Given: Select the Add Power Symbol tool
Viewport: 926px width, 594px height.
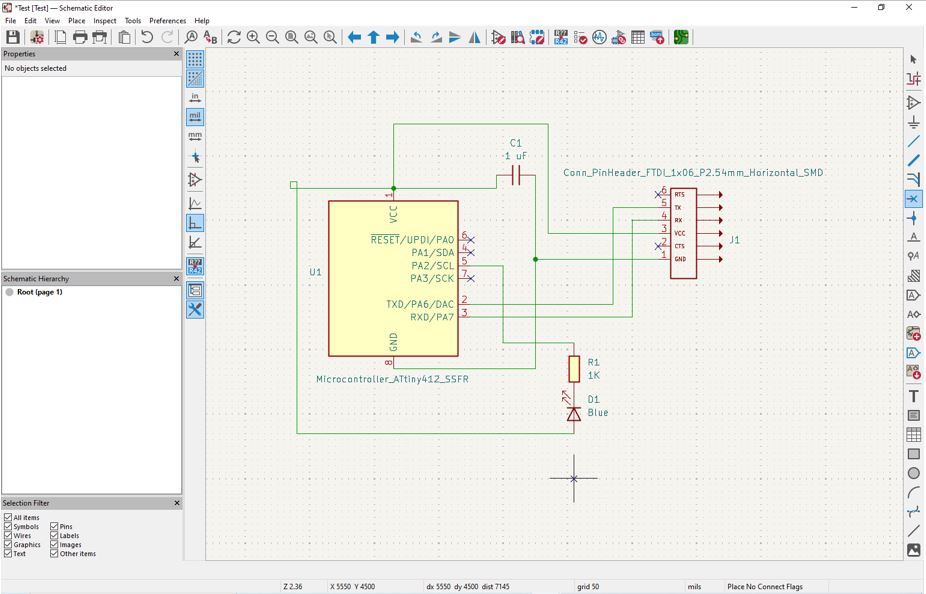Looking at the screenshot, I should click(913, 122).
